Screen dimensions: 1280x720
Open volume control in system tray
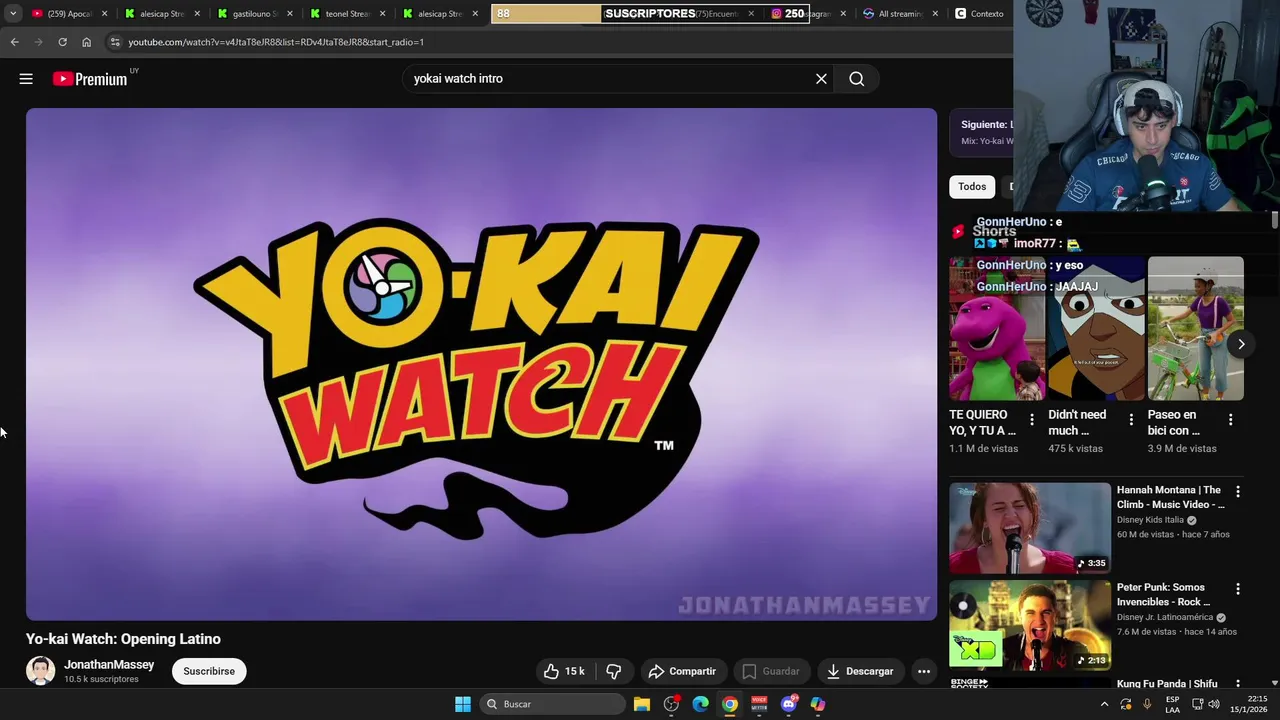1214,704
